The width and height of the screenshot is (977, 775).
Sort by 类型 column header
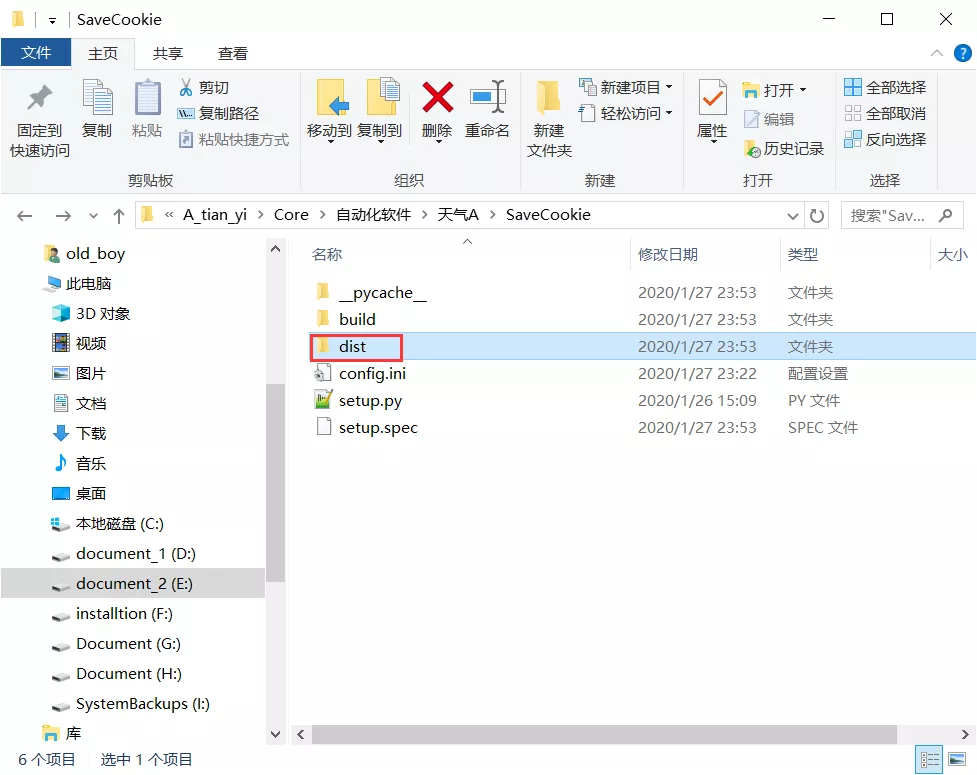point(803,254)
